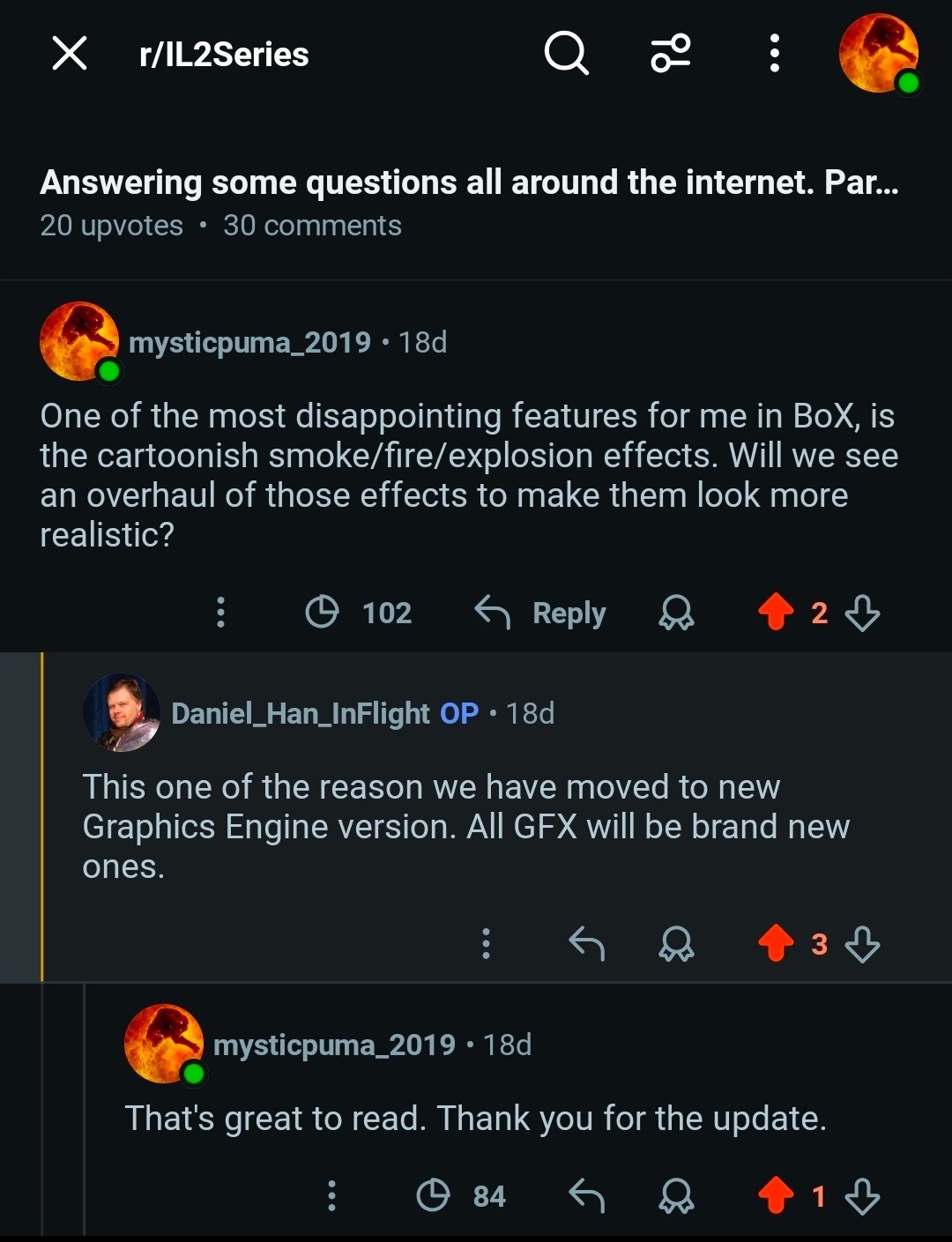Image resolution: width=952 pixels, height=1242 pixels.
Task: Open the search icon in the top bar
Action: pos(567,55)
